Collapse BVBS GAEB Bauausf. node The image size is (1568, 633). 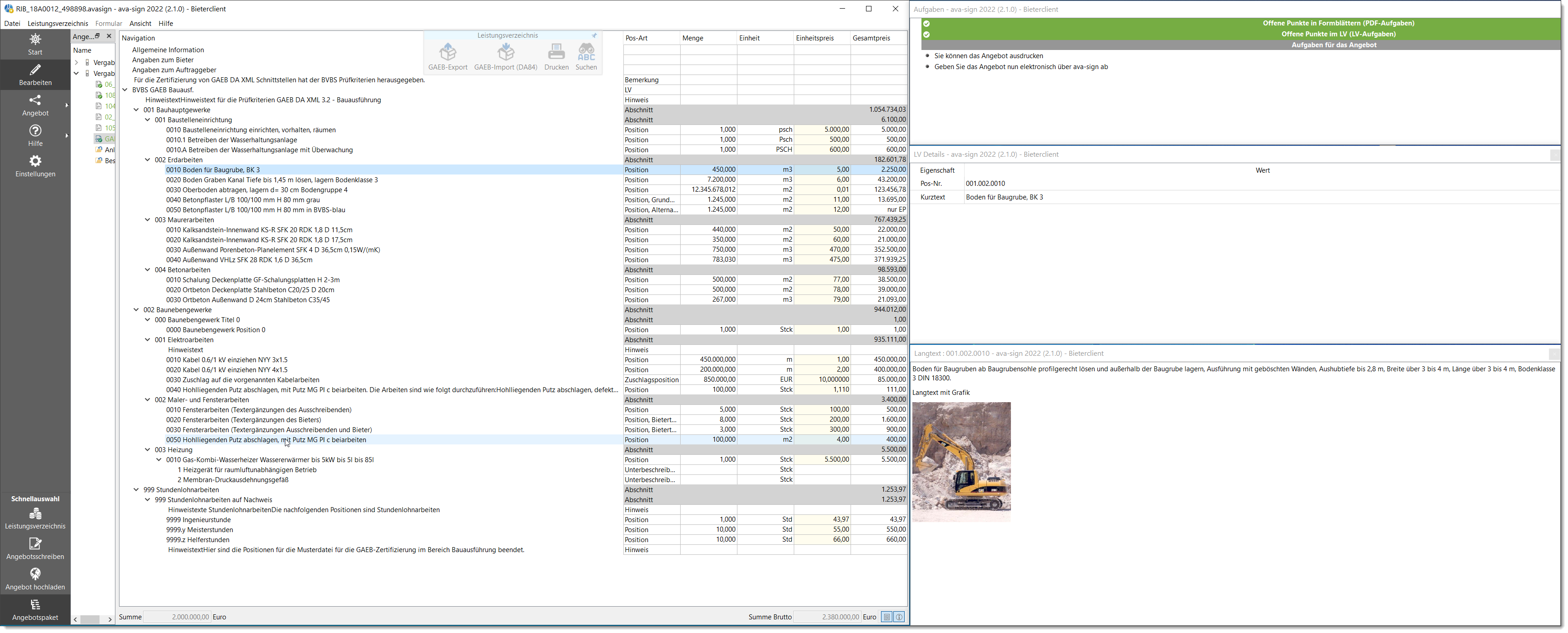click(125, 90)
